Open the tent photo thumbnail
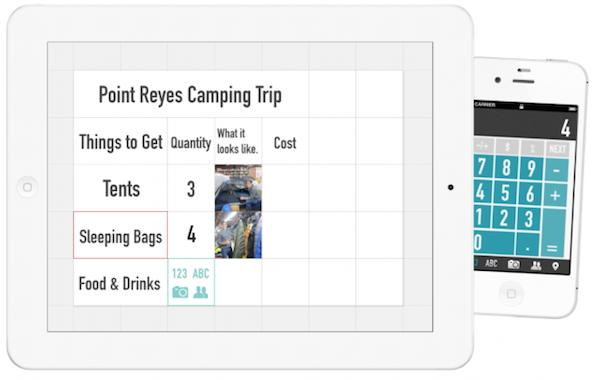The width and height of the screenshot is (600, 380). pos(238,188)
